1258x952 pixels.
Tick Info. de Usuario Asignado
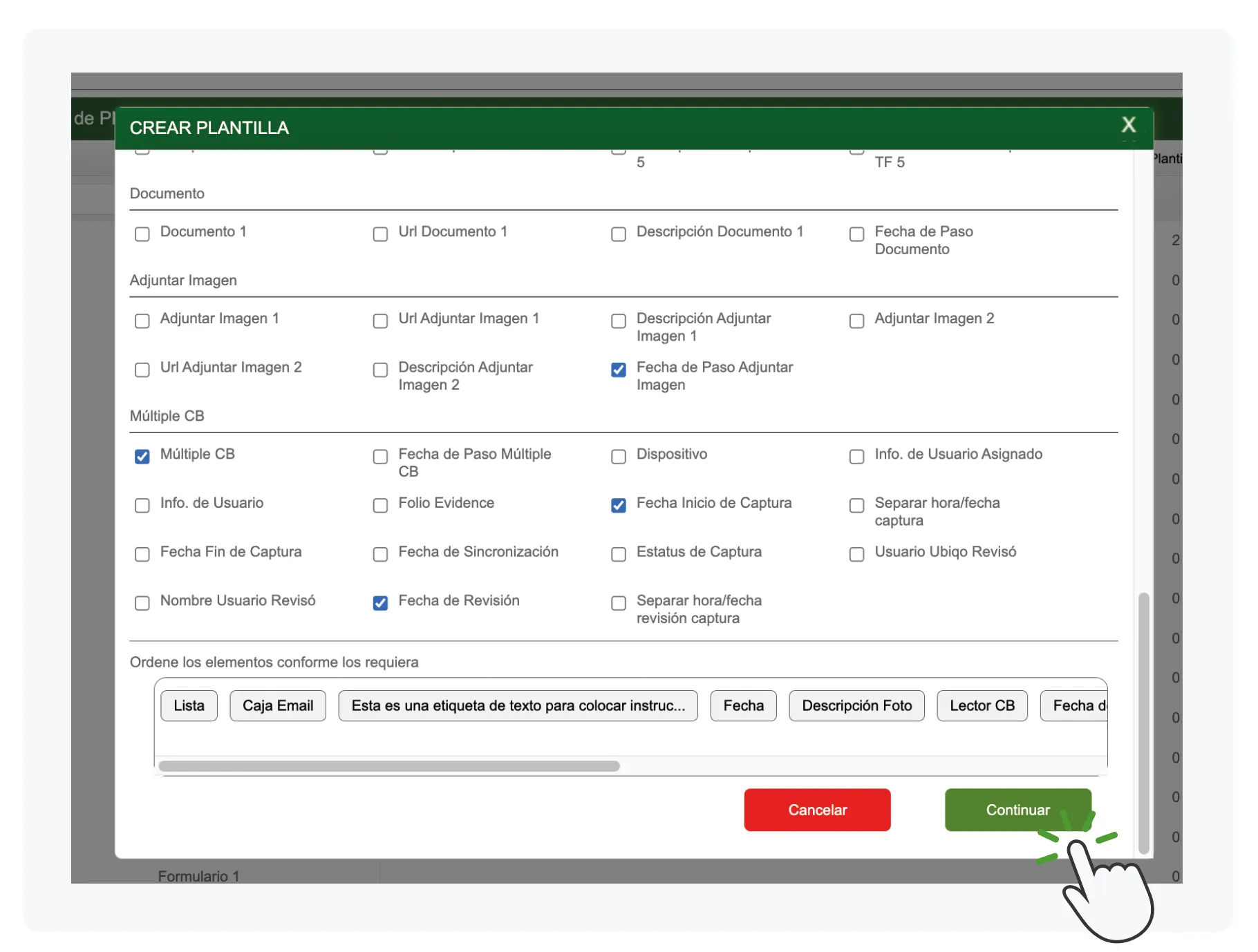[856, 457]
